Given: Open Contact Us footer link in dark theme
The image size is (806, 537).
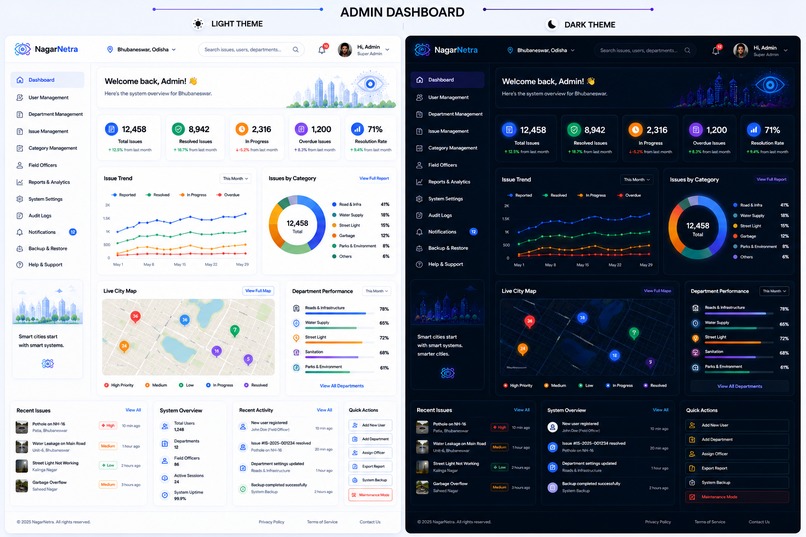Looking at the screenshot, I should (759, 522).
